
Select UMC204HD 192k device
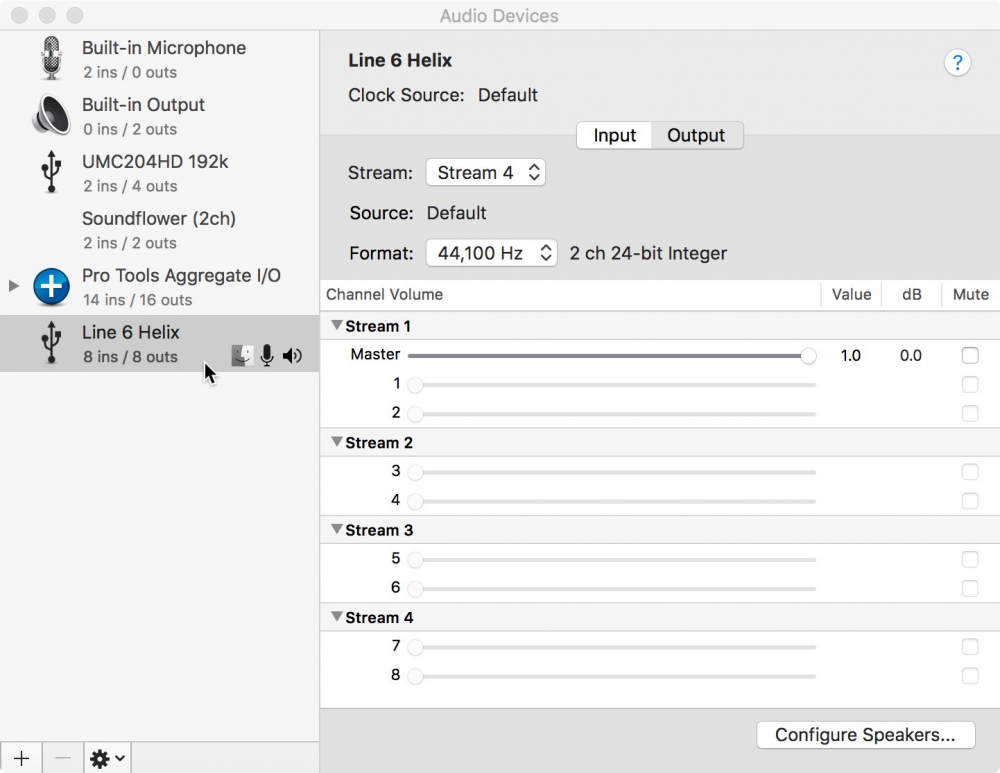click(x=159, y=172)
